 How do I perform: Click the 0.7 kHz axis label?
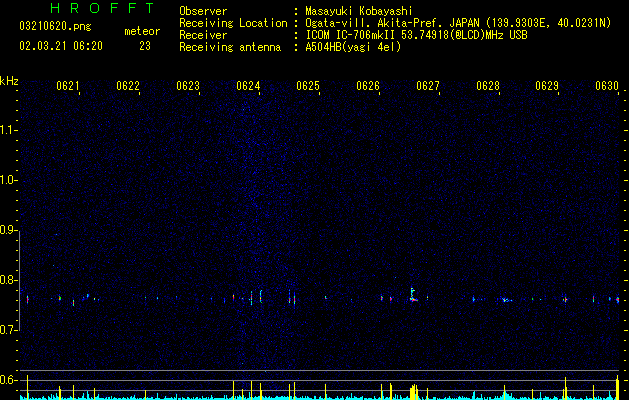[x=9, y=330]
